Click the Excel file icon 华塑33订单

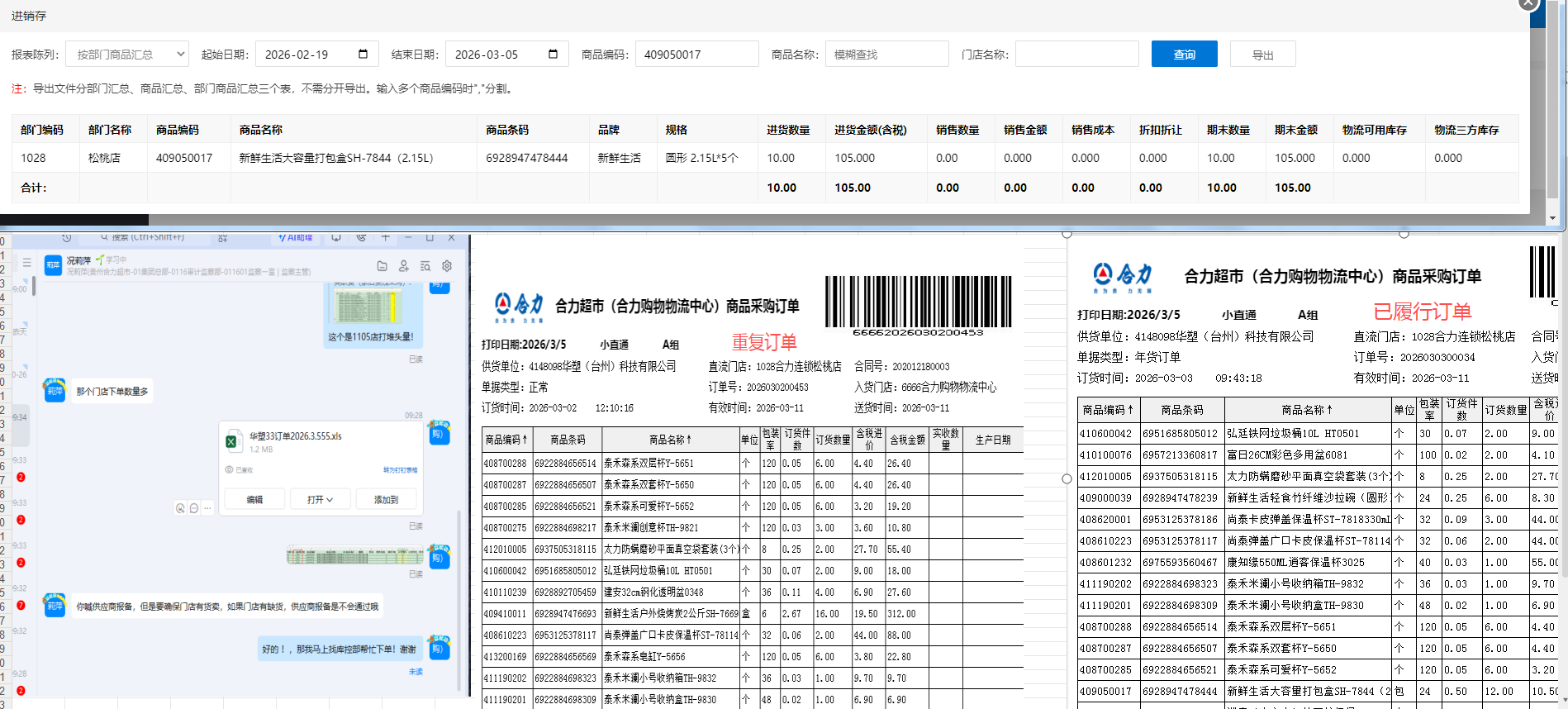[x=232, y=441]
